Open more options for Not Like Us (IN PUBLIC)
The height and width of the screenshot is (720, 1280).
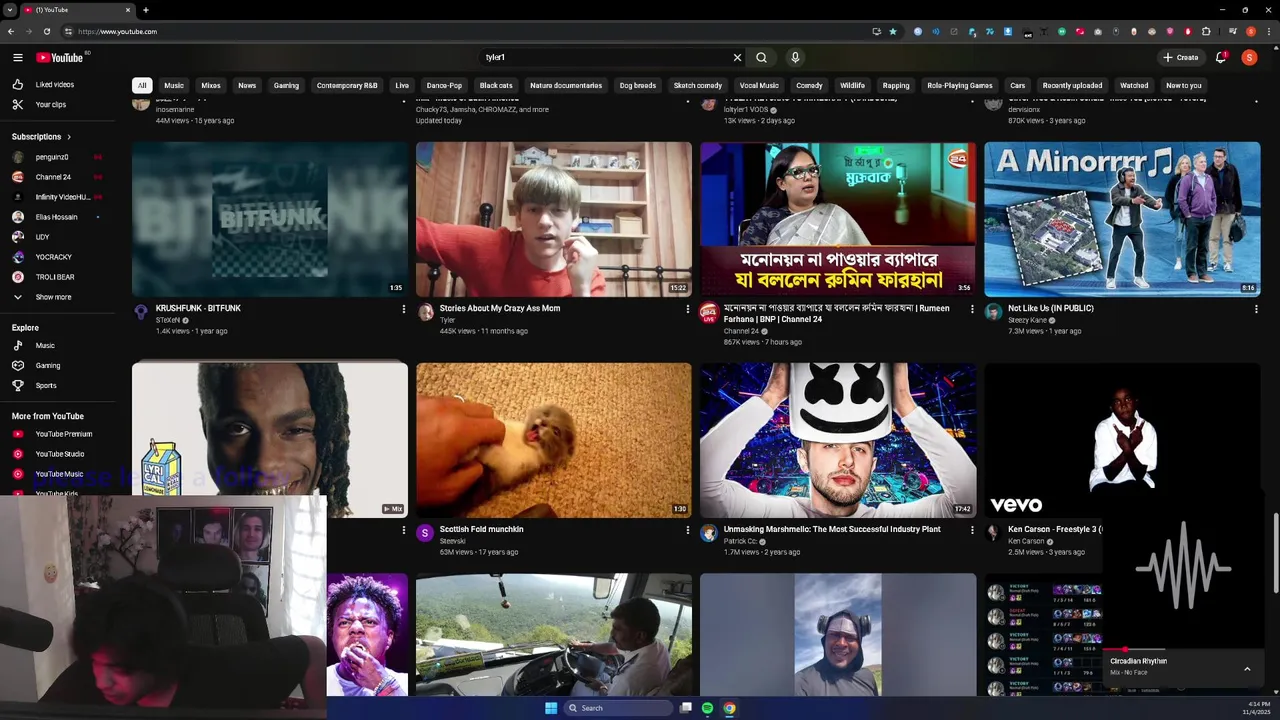[1256, 309]
